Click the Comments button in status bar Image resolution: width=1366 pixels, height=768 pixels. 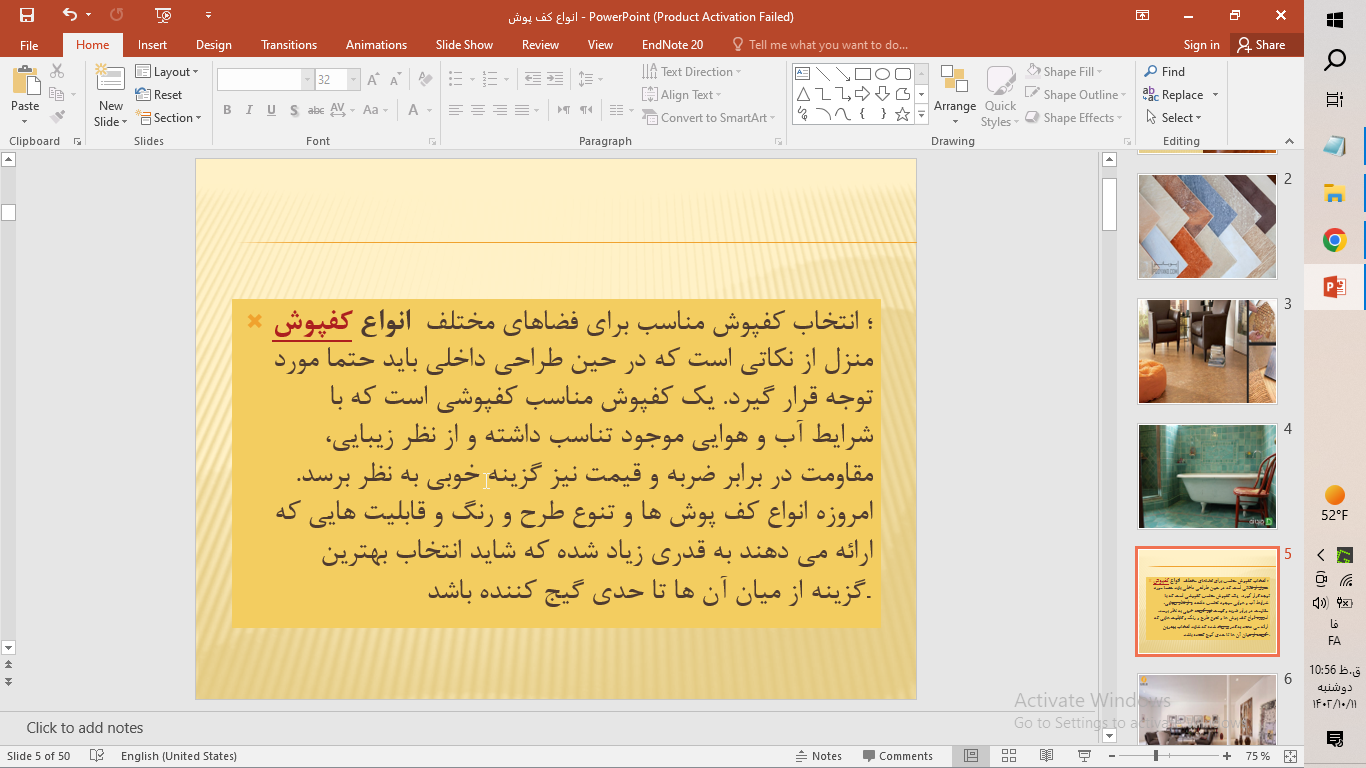point(897,756)
